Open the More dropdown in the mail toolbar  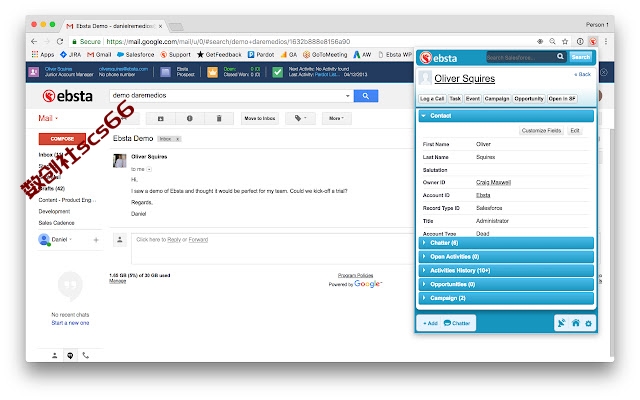336,118
